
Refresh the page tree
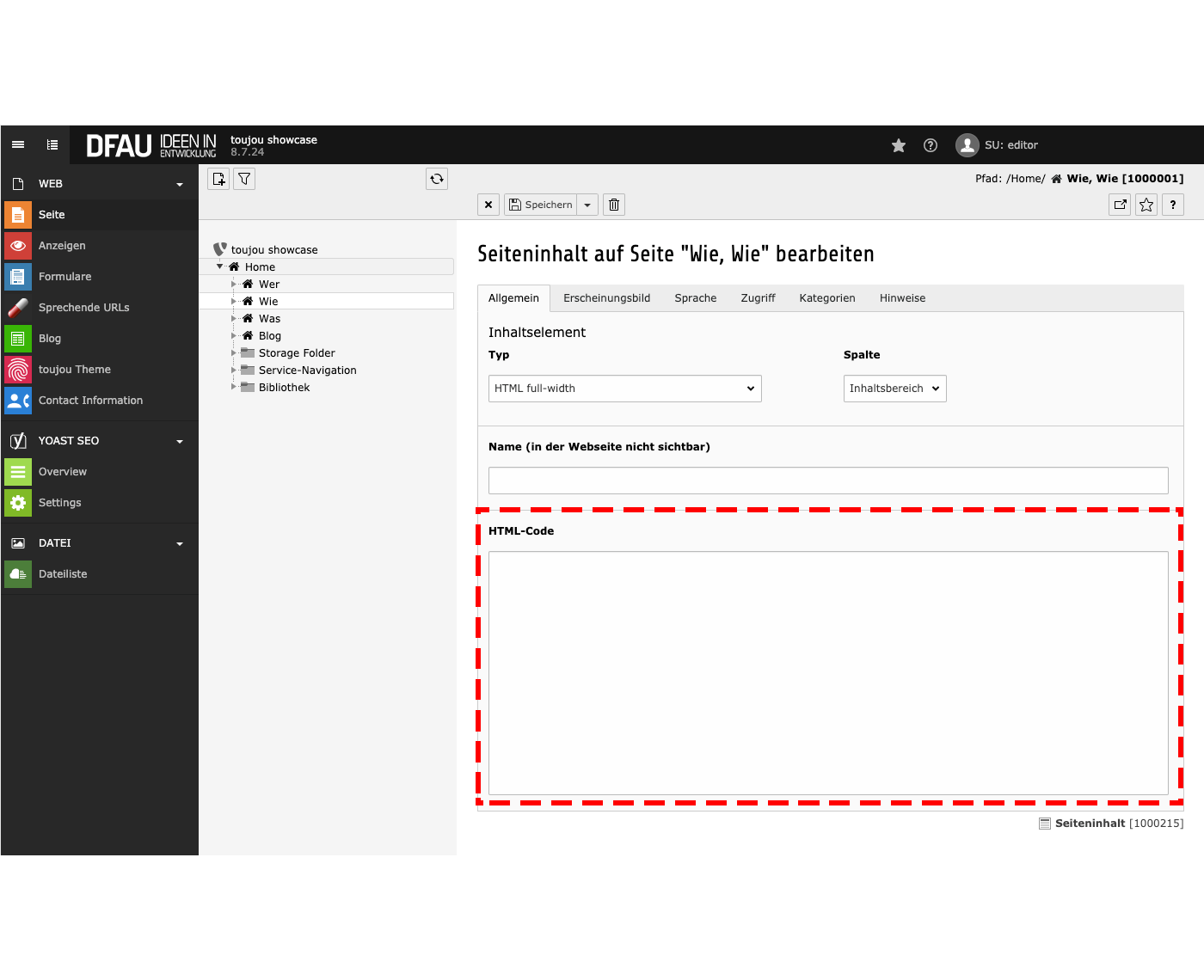click(437, 179)
